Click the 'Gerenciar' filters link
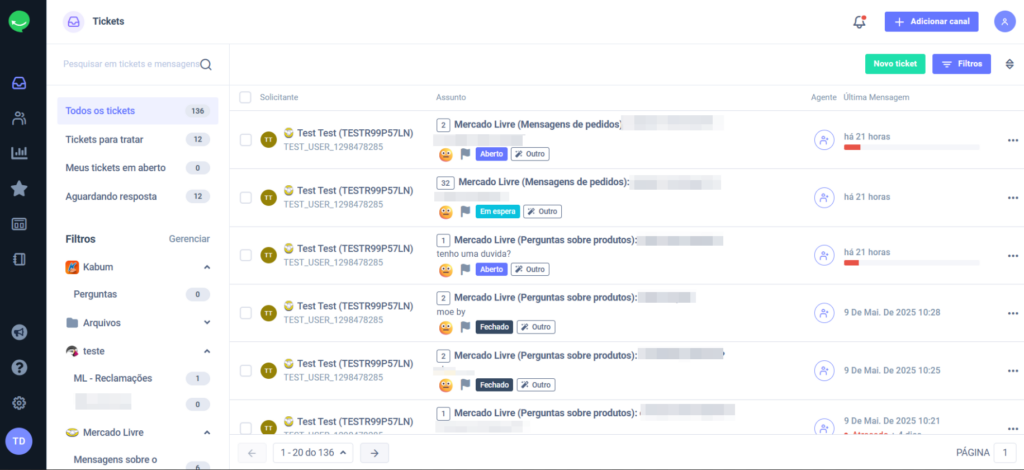Viewport: 1024px width, 470px height. click(189, 239)
